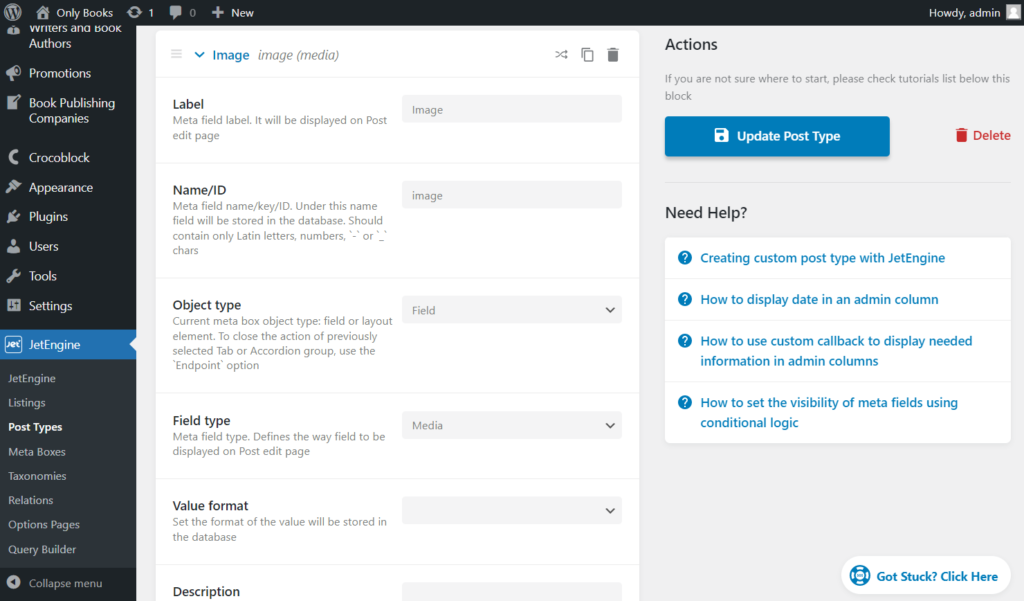Click the Image field title
The height and width of the screenshot is (601, 1024).
click(x=231, y=55)
